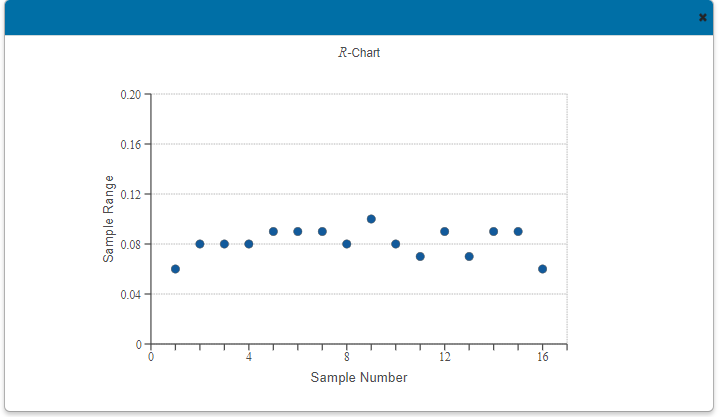Select the data point for sample 15
The image size is (720, 417).
518,231
